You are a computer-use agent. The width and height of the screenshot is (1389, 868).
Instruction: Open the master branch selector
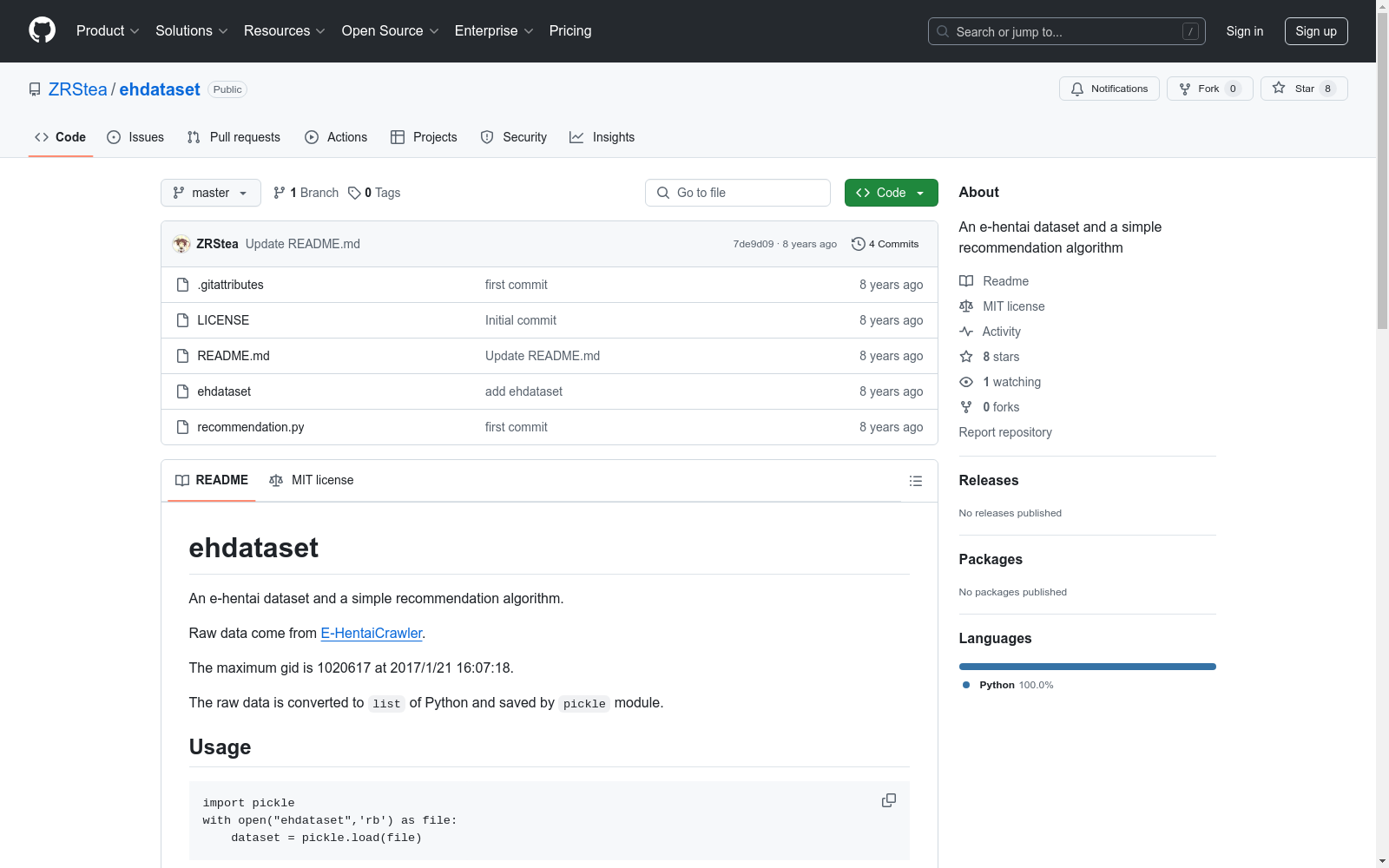pyautogui.click(x=211, y=193)
